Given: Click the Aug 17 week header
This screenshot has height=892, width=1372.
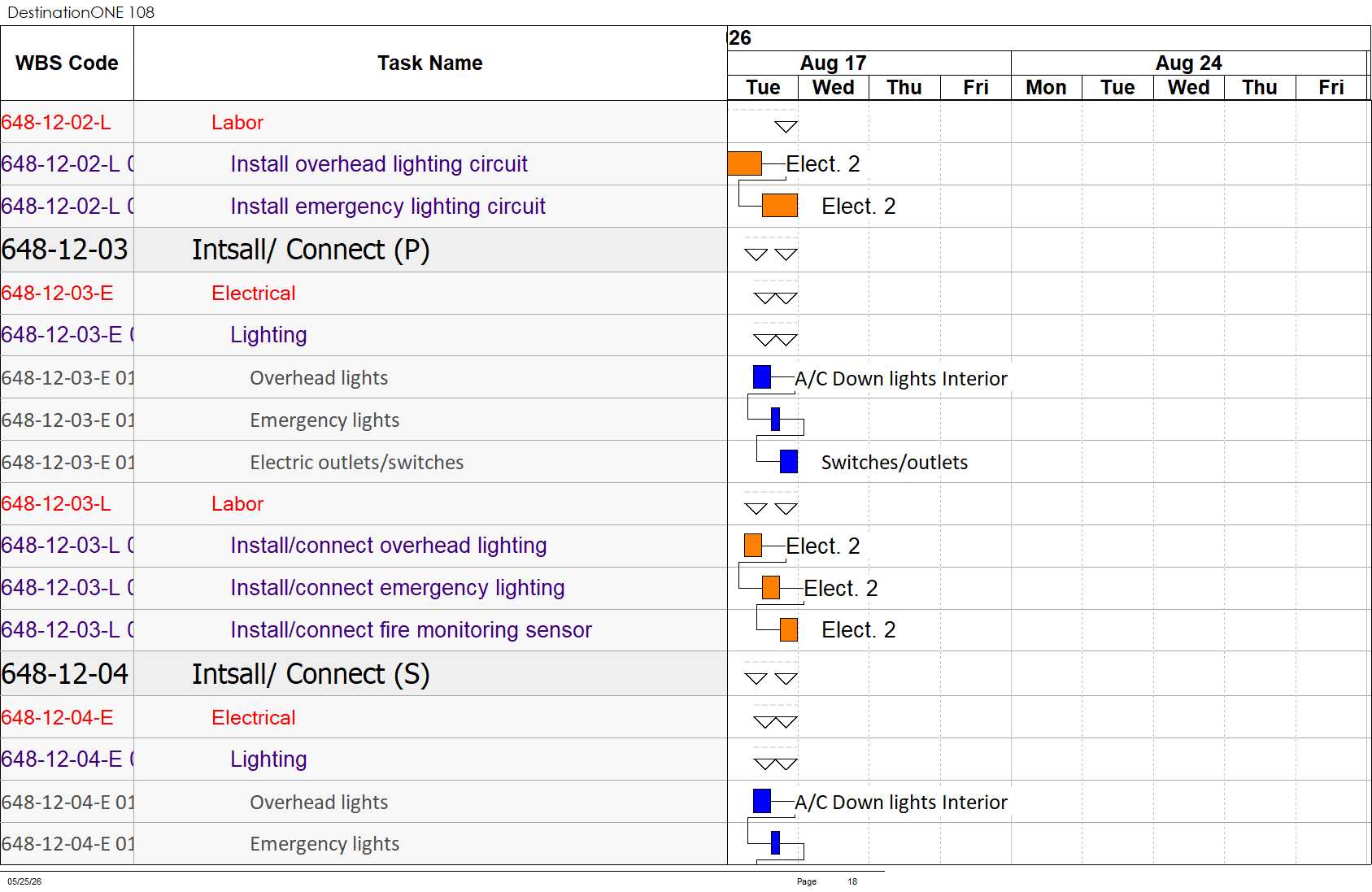Looking at the screenshot, I should (833, 63).
